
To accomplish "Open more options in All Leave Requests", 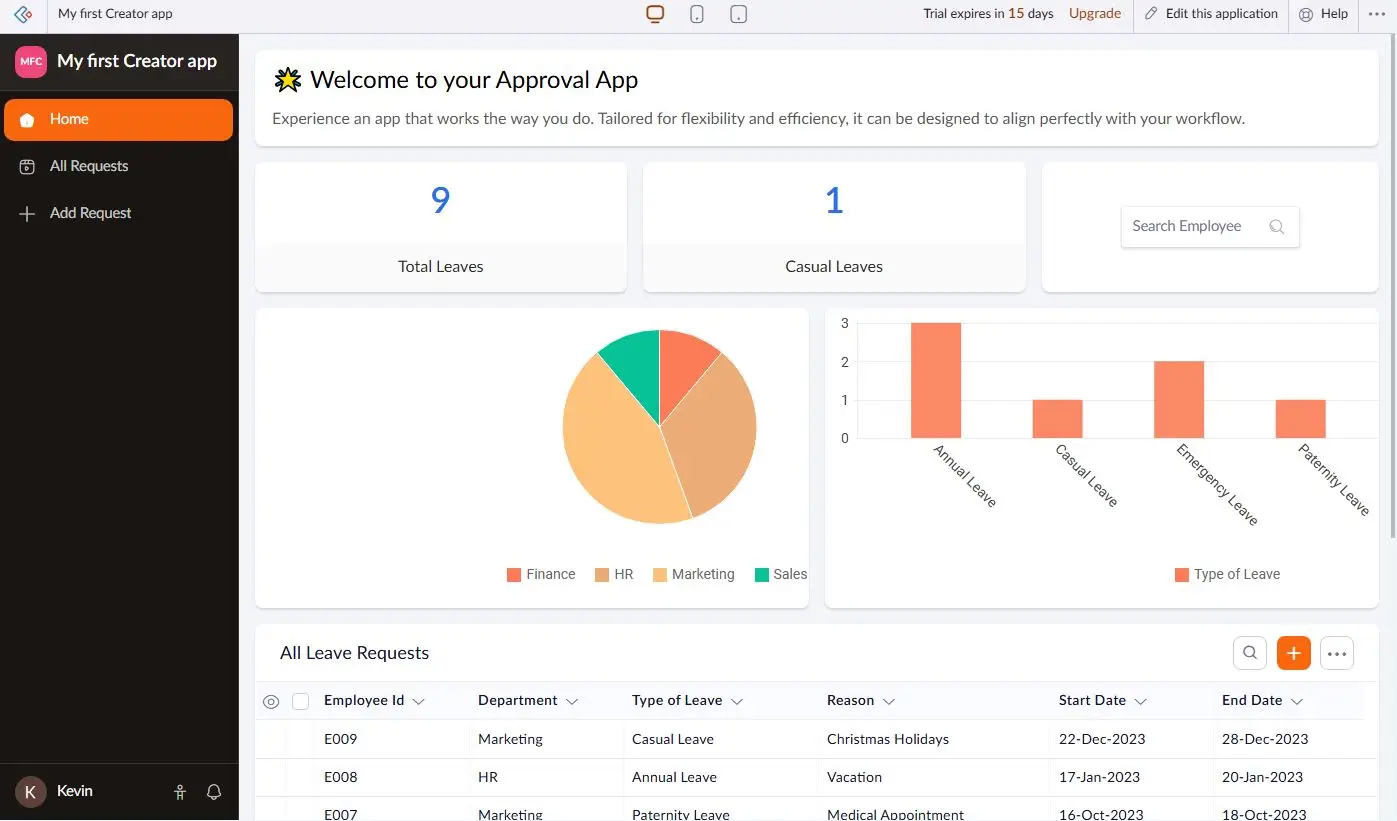I will [1337, 653].
